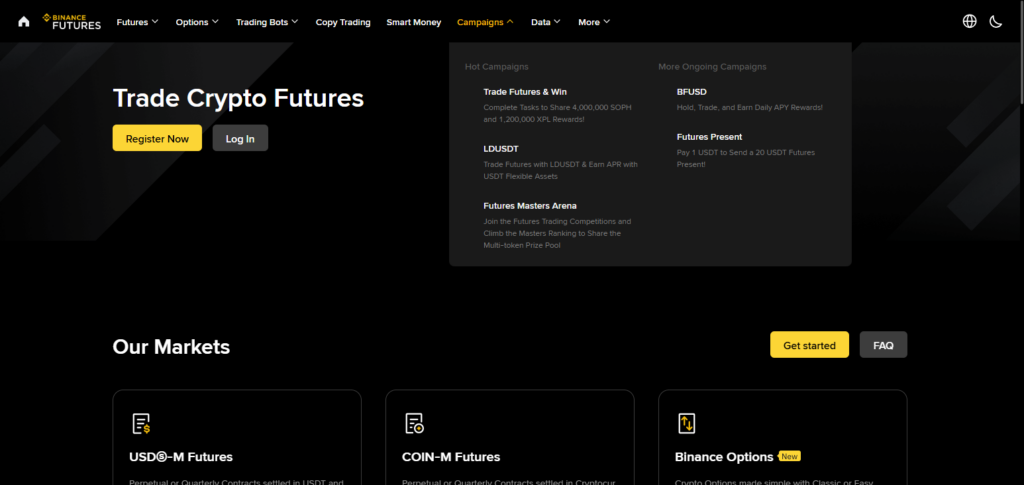Click the New badge on Binance Options
1024x485 pixels.
click(790, 456)
